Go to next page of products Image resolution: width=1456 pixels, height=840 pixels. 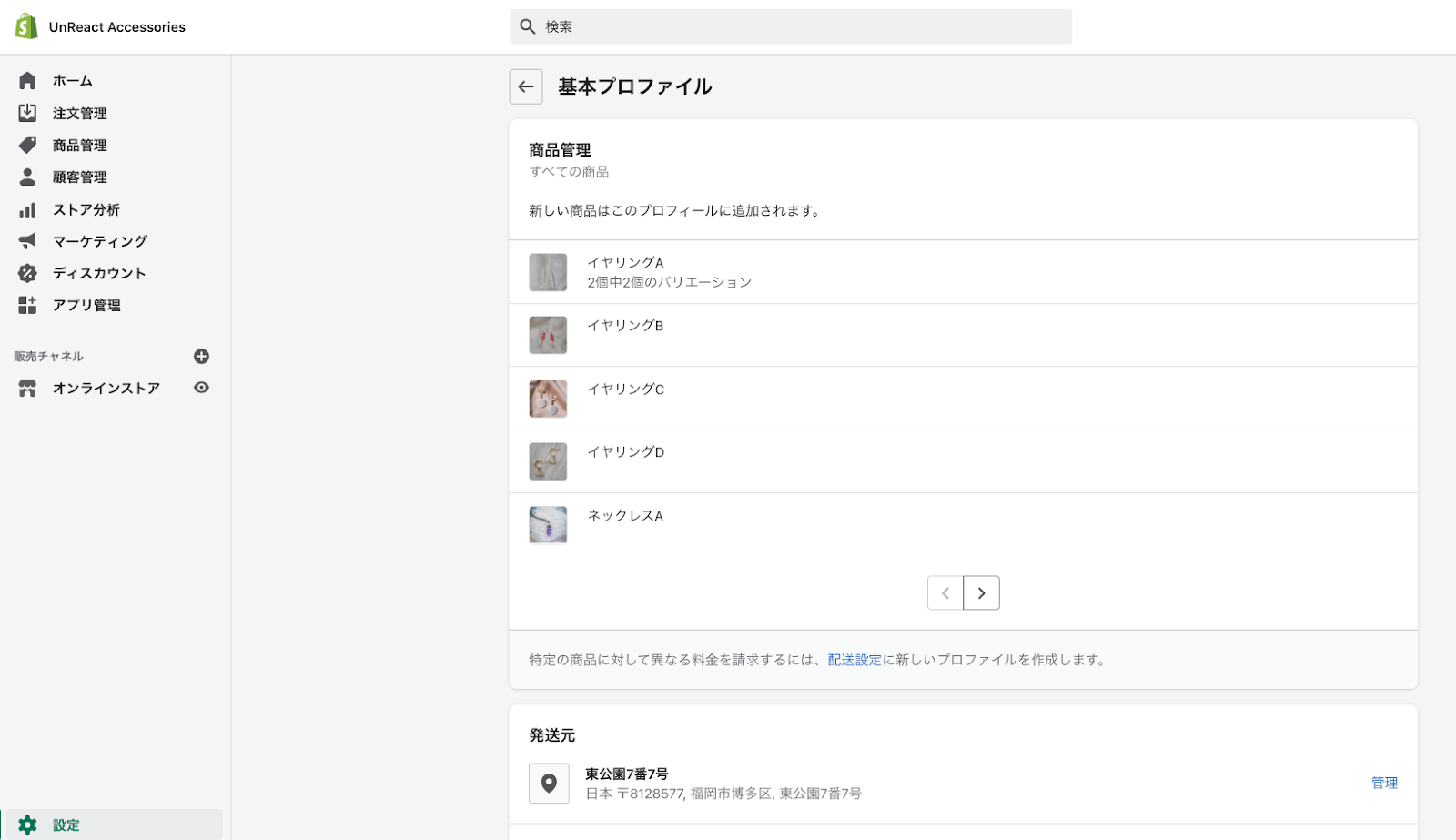[981, 592]
